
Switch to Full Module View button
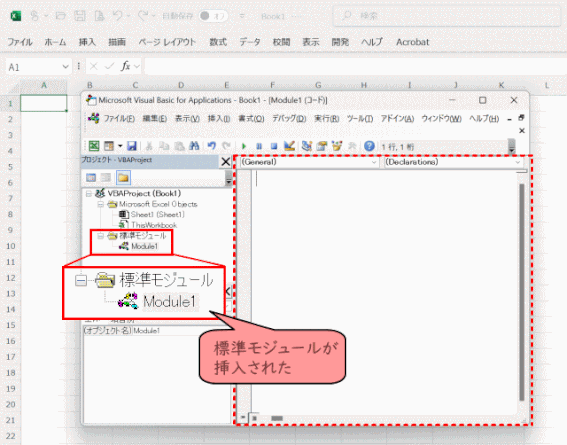click(x=254, y=418)
